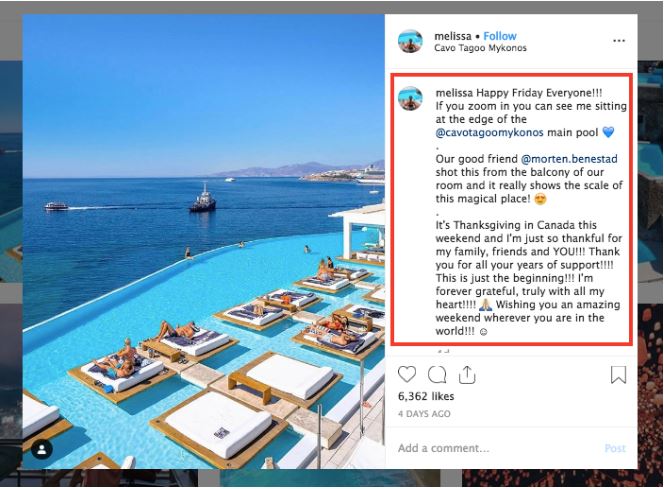Visit the @cavotagoomykonos mention
This screenshot has width=664, height=489.
tap(489, 133)
